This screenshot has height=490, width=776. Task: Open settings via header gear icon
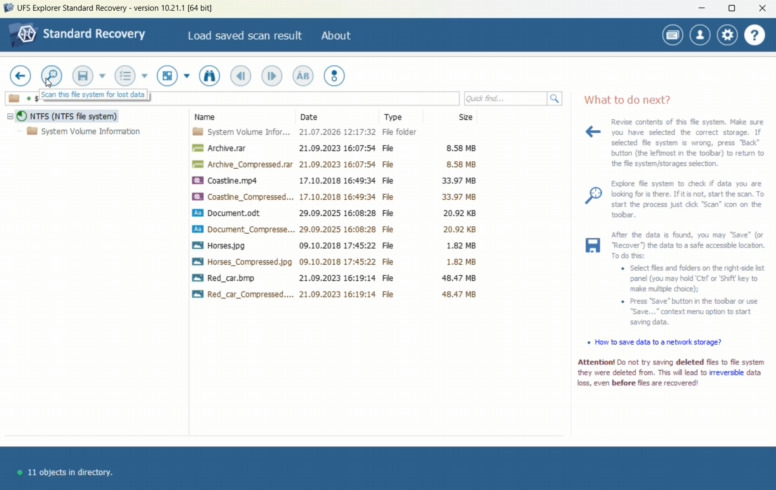[727, 35]
